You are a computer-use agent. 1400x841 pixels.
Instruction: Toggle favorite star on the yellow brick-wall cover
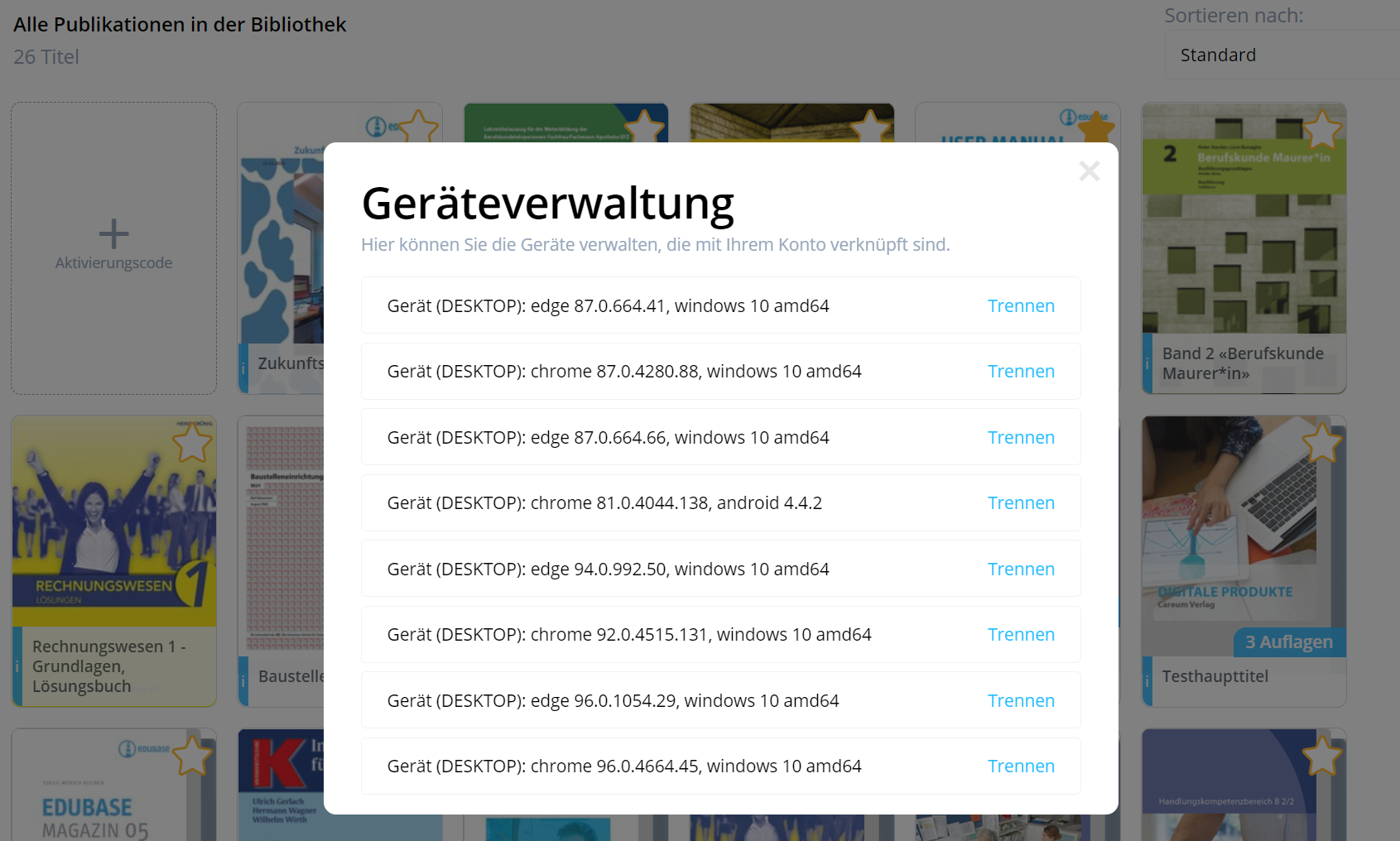coord(871,127)
